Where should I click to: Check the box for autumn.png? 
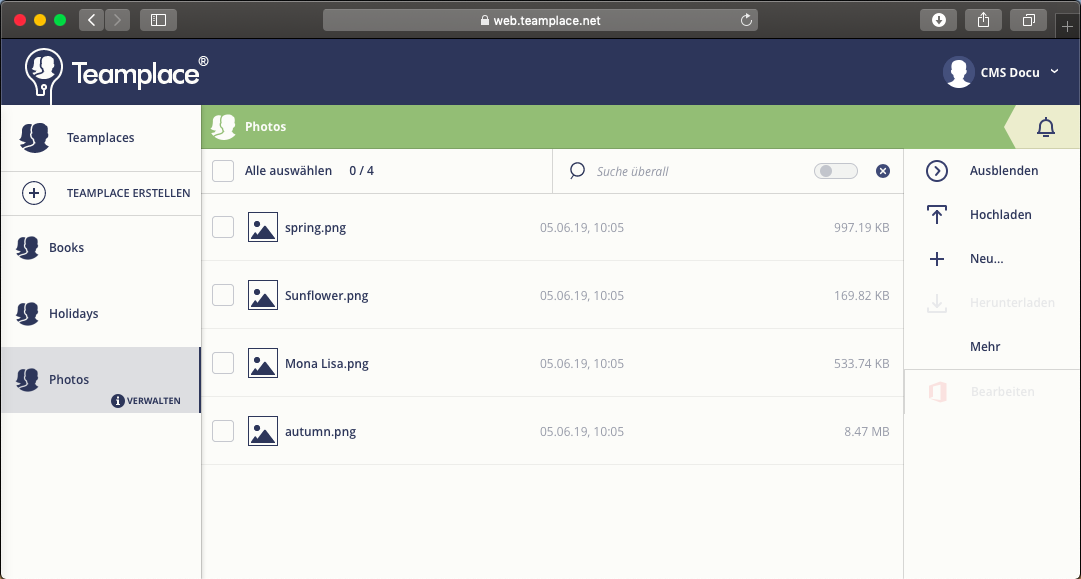[x=223, y=431]
